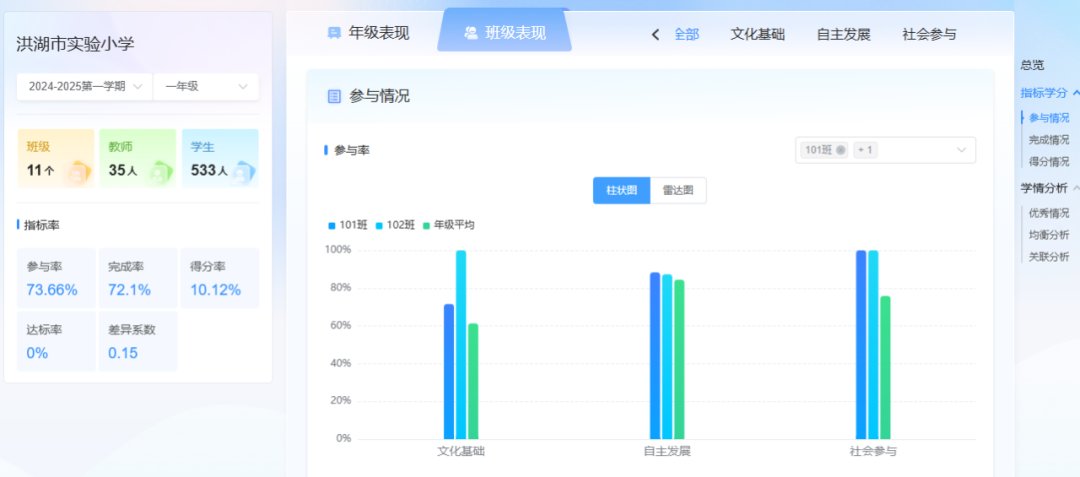The image size is (1080, 477).
Task: Toggle the 年级平均 legend item
Action: click(x=448, y=225)
